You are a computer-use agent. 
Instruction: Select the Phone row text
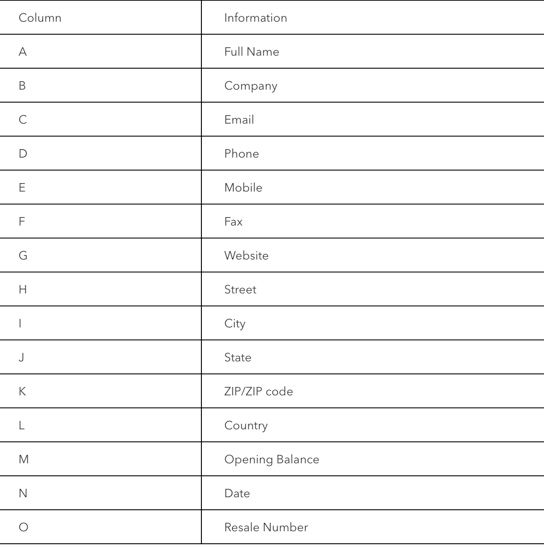(241, 153)
